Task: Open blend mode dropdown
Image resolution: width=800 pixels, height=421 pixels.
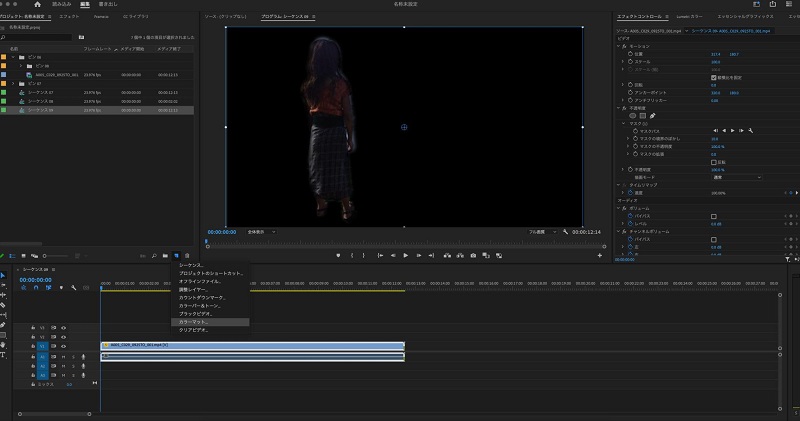Action: [x=736, y=178]
